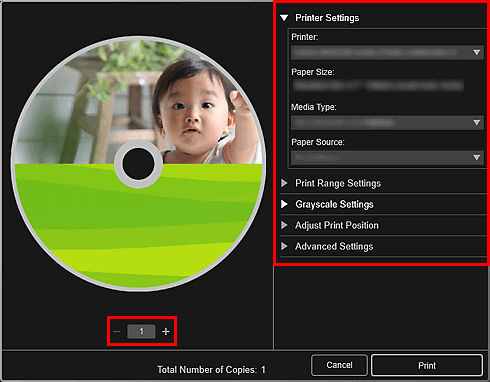Click the Media Type arrow icon
The height and width of the screenshot is (382, 490).
pyautogui.click(x=477, y=123)
